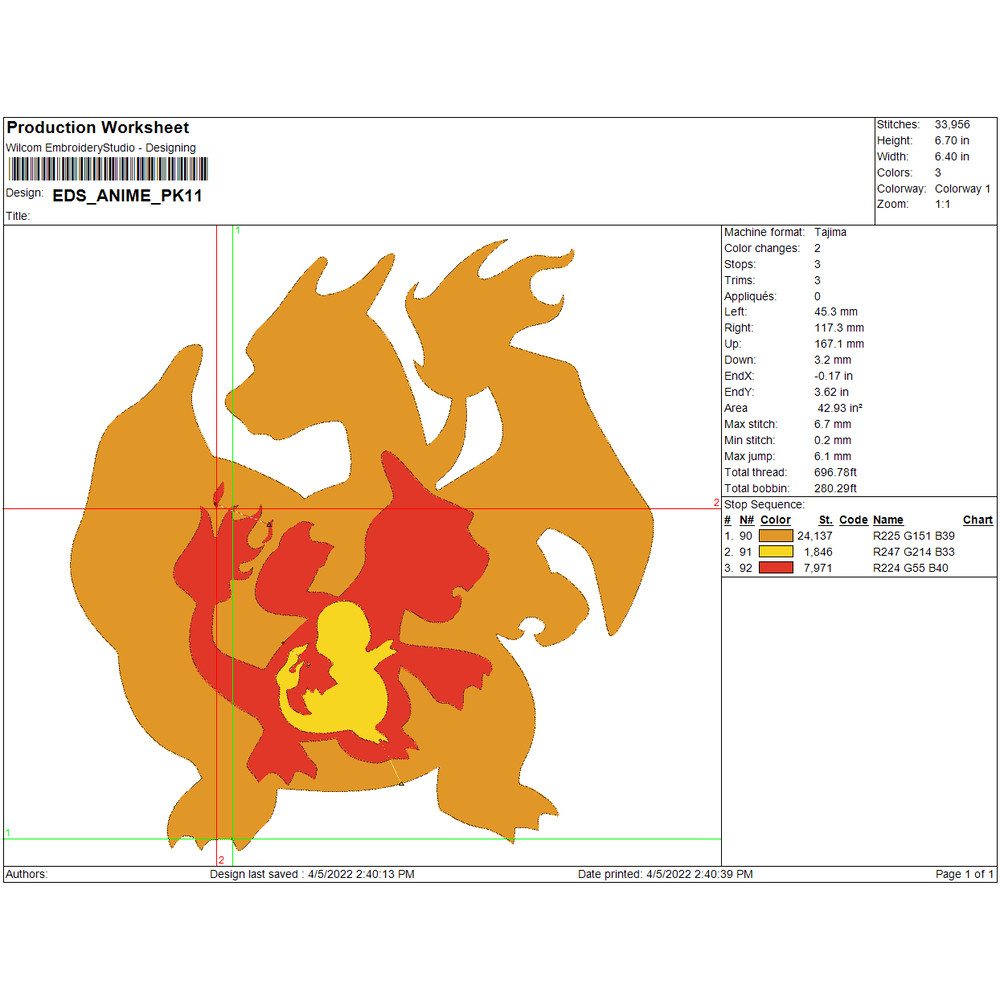Viewport: 1000px width, 1000px height.
Task: Click the red marker labeled 2 at right edge
Action: (x=716, y=503)
